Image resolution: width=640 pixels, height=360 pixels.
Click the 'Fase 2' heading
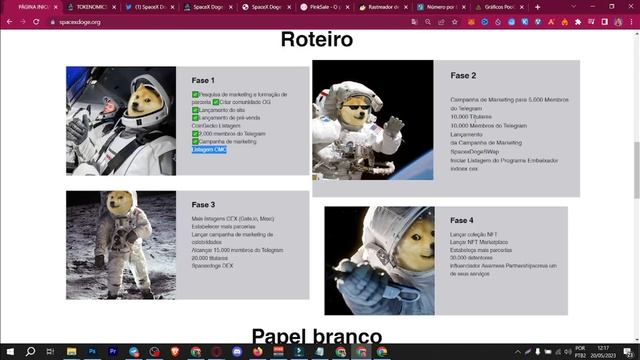463,76
